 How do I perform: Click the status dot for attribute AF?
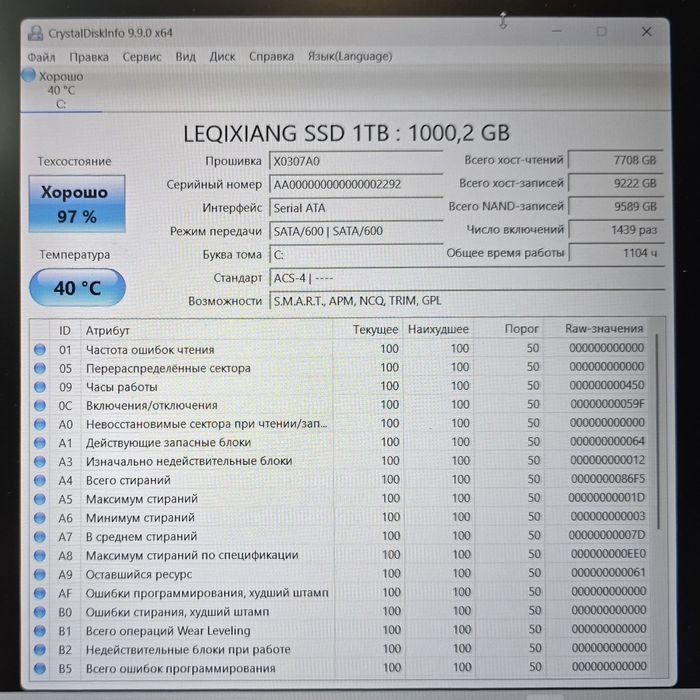tap(40, 593)
